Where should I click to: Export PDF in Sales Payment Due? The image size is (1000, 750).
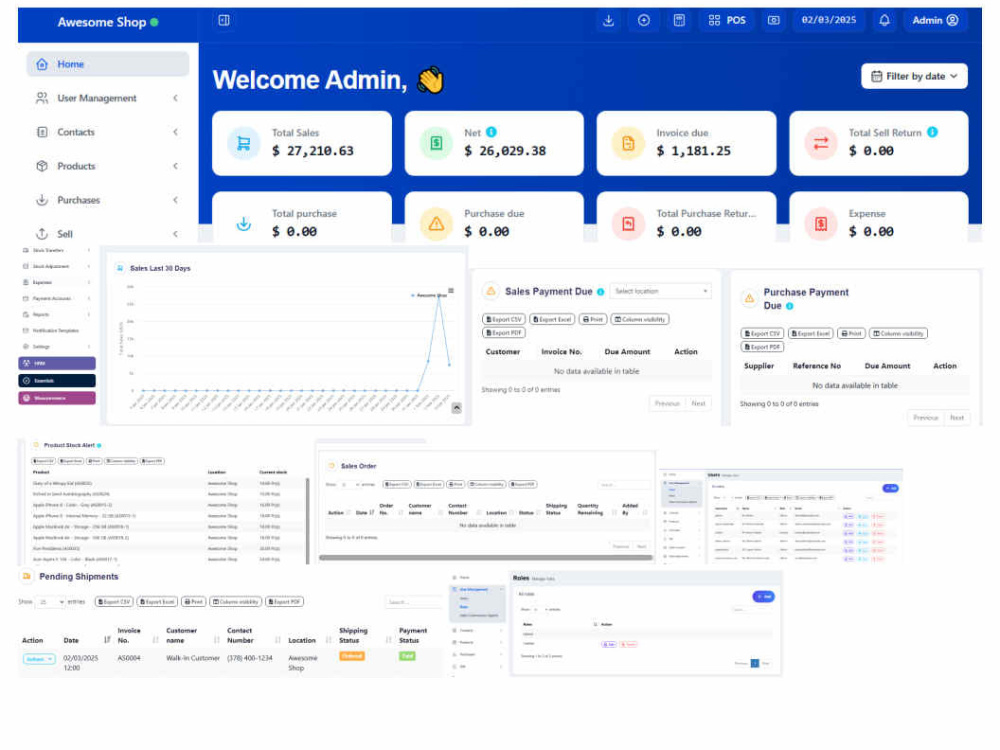504,332
